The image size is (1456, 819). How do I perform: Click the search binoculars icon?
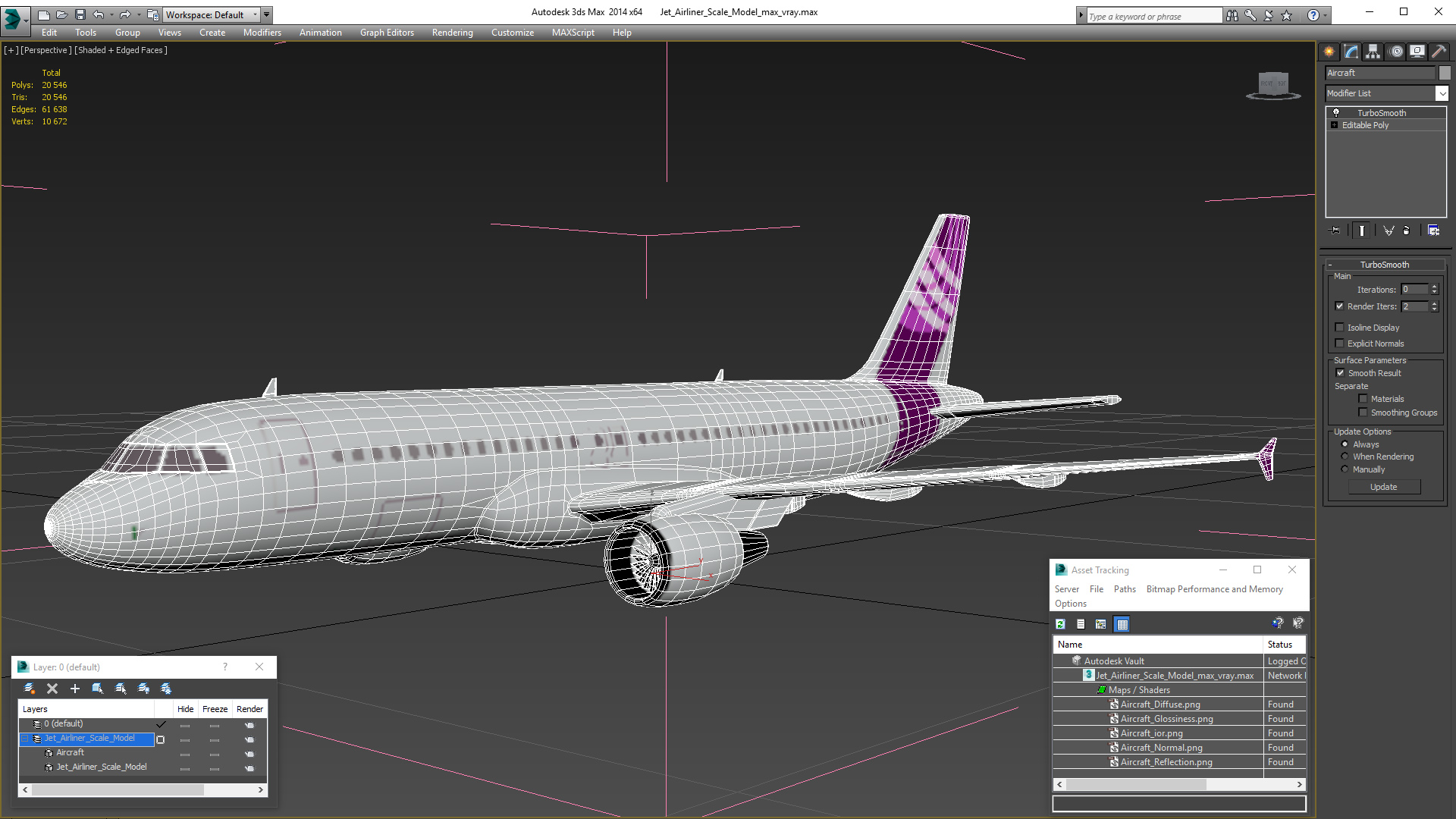point(1232,15)
